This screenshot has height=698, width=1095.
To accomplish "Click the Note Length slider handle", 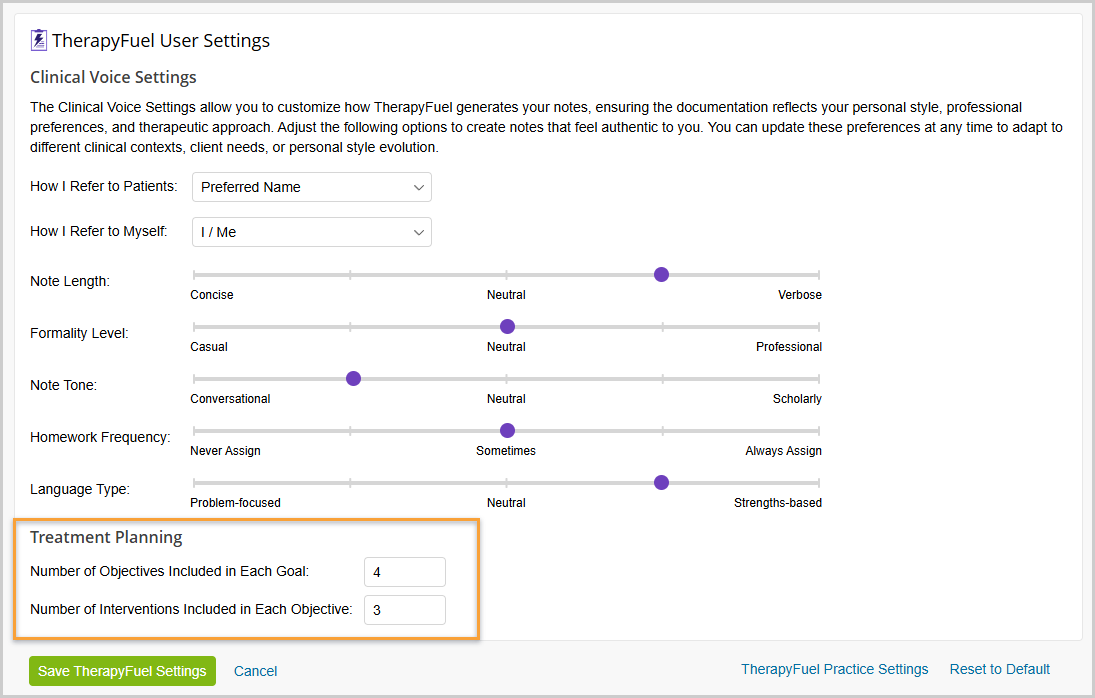I will 661,274.
